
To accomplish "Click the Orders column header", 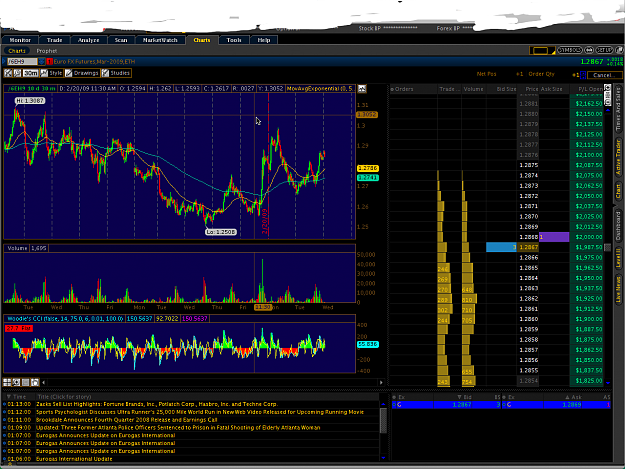I will pos(413,89).
